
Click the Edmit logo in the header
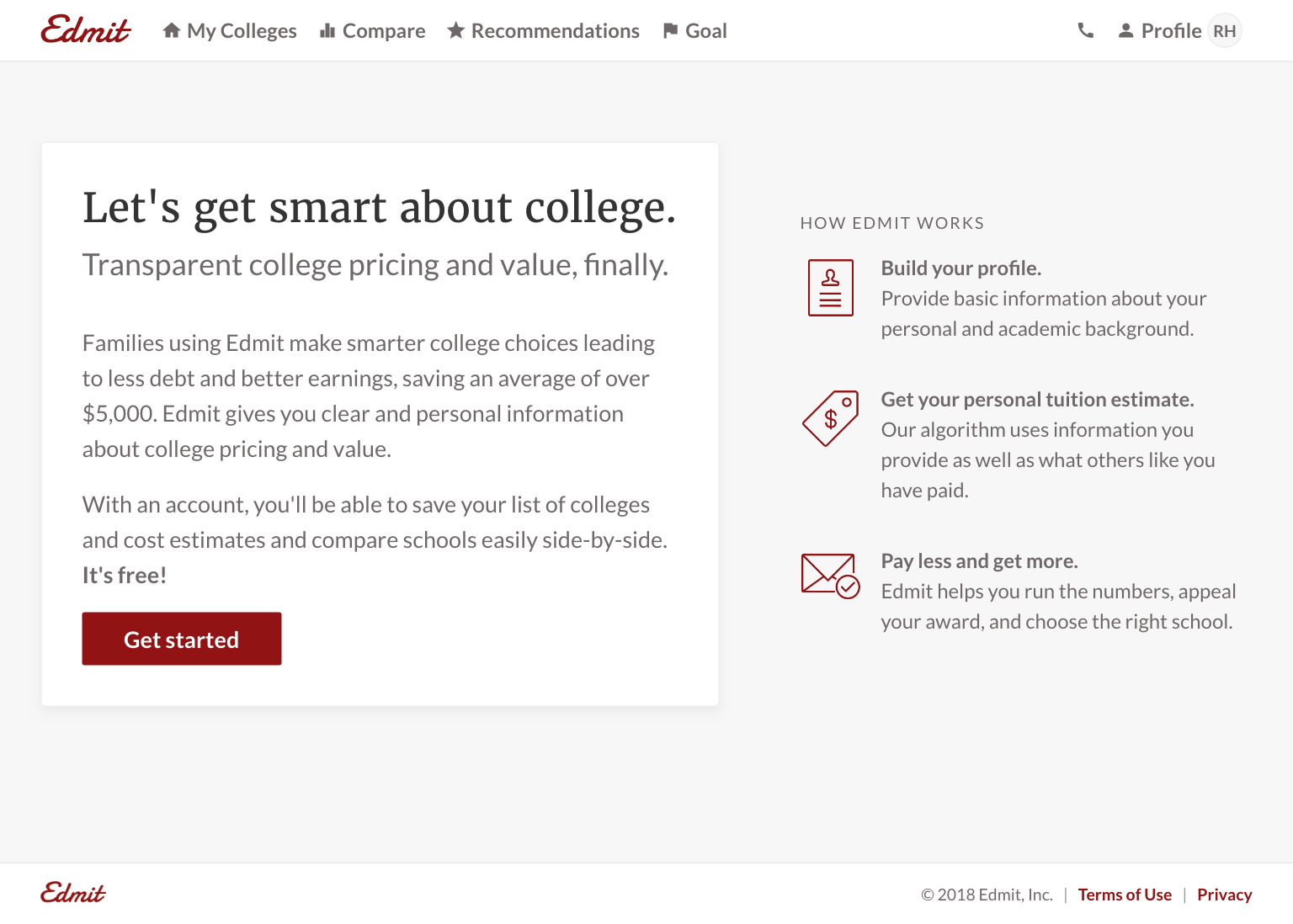click(x=85, y=29)
